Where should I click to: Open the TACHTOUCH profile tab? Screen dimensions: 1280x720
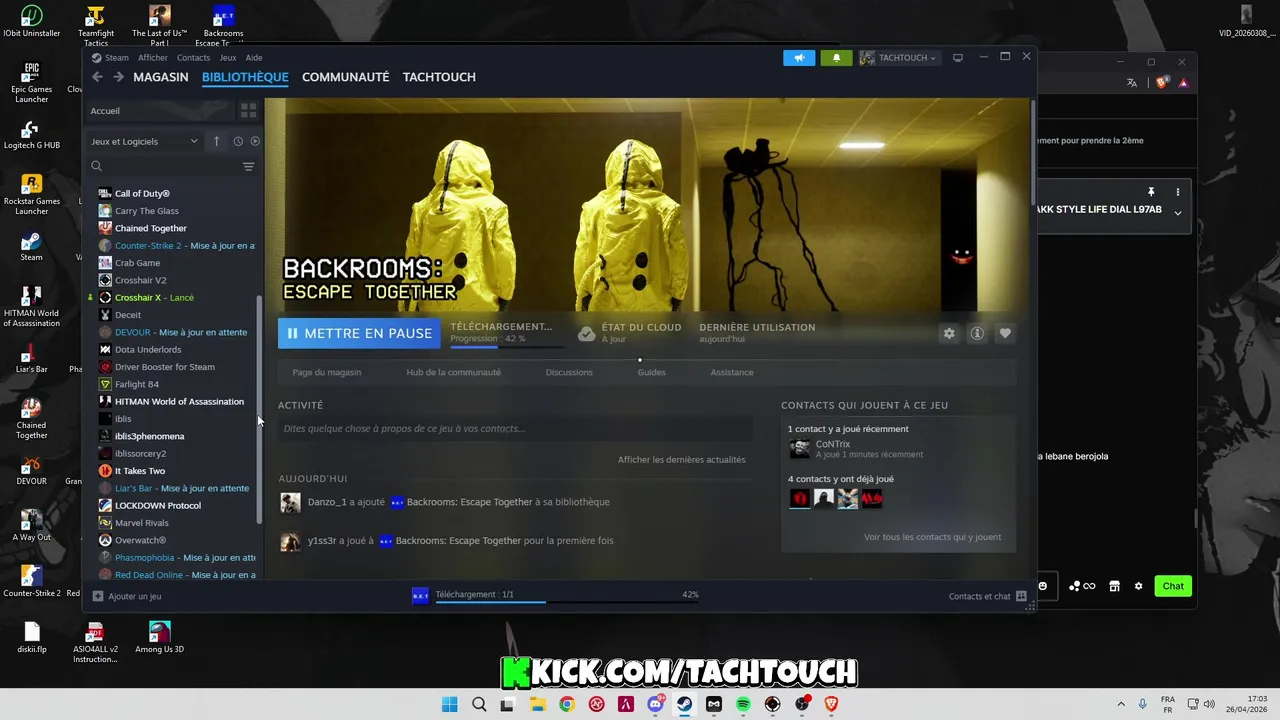point(439,77)
